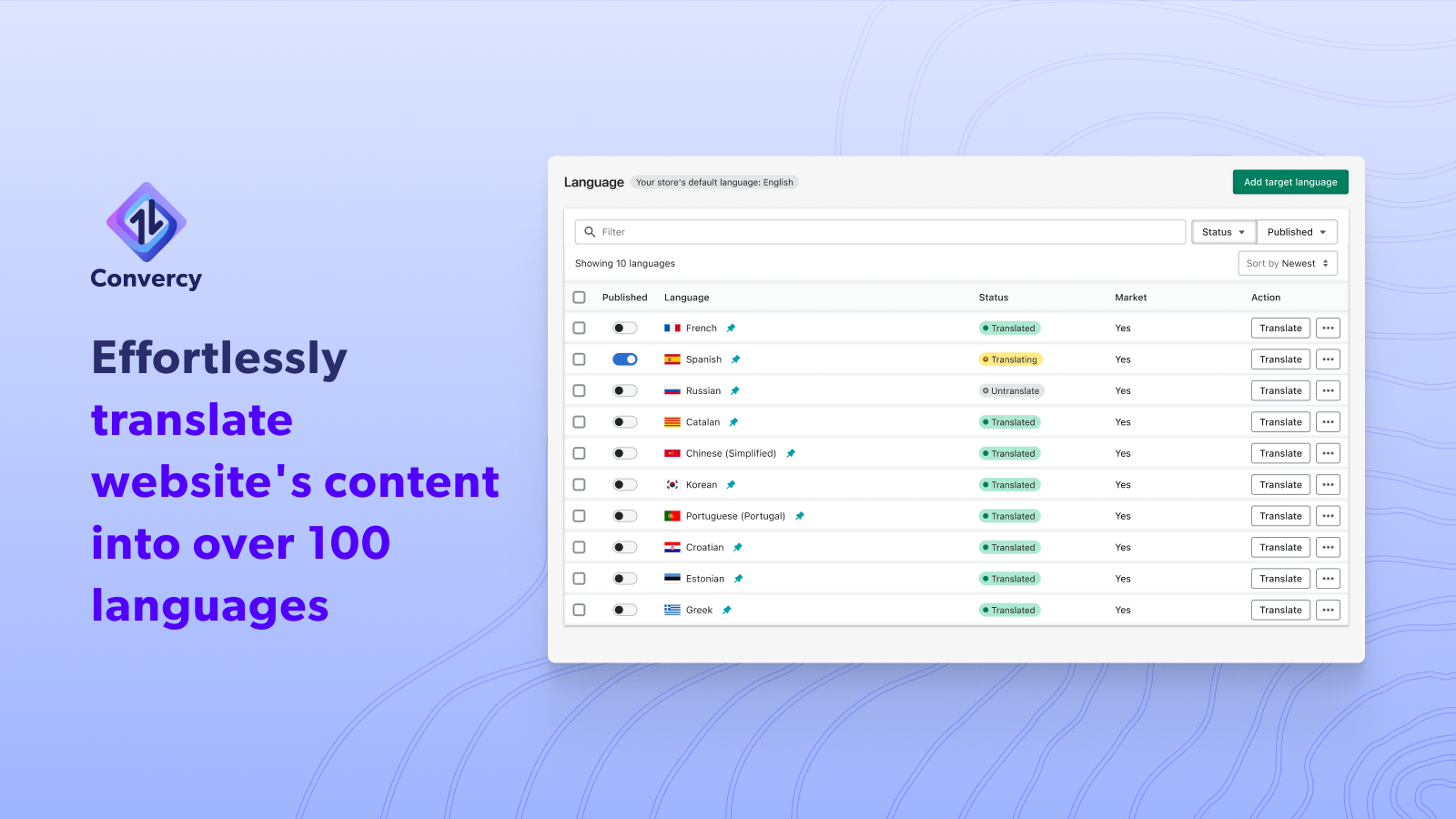Open more actions menu for Russian
The image size is (1456, 819).
(1328, 391)
